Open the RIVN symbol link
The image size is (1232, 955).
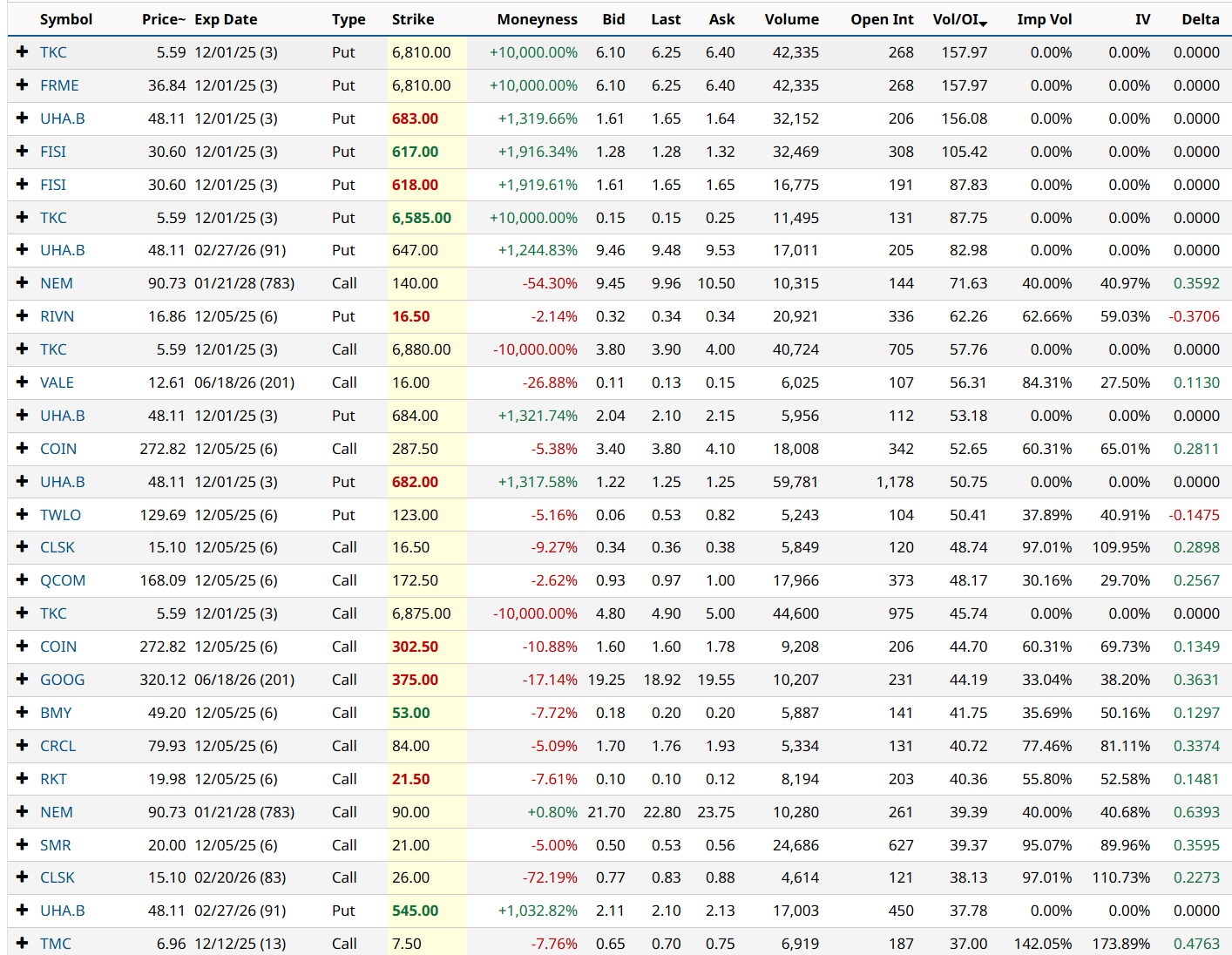[57, 316]
